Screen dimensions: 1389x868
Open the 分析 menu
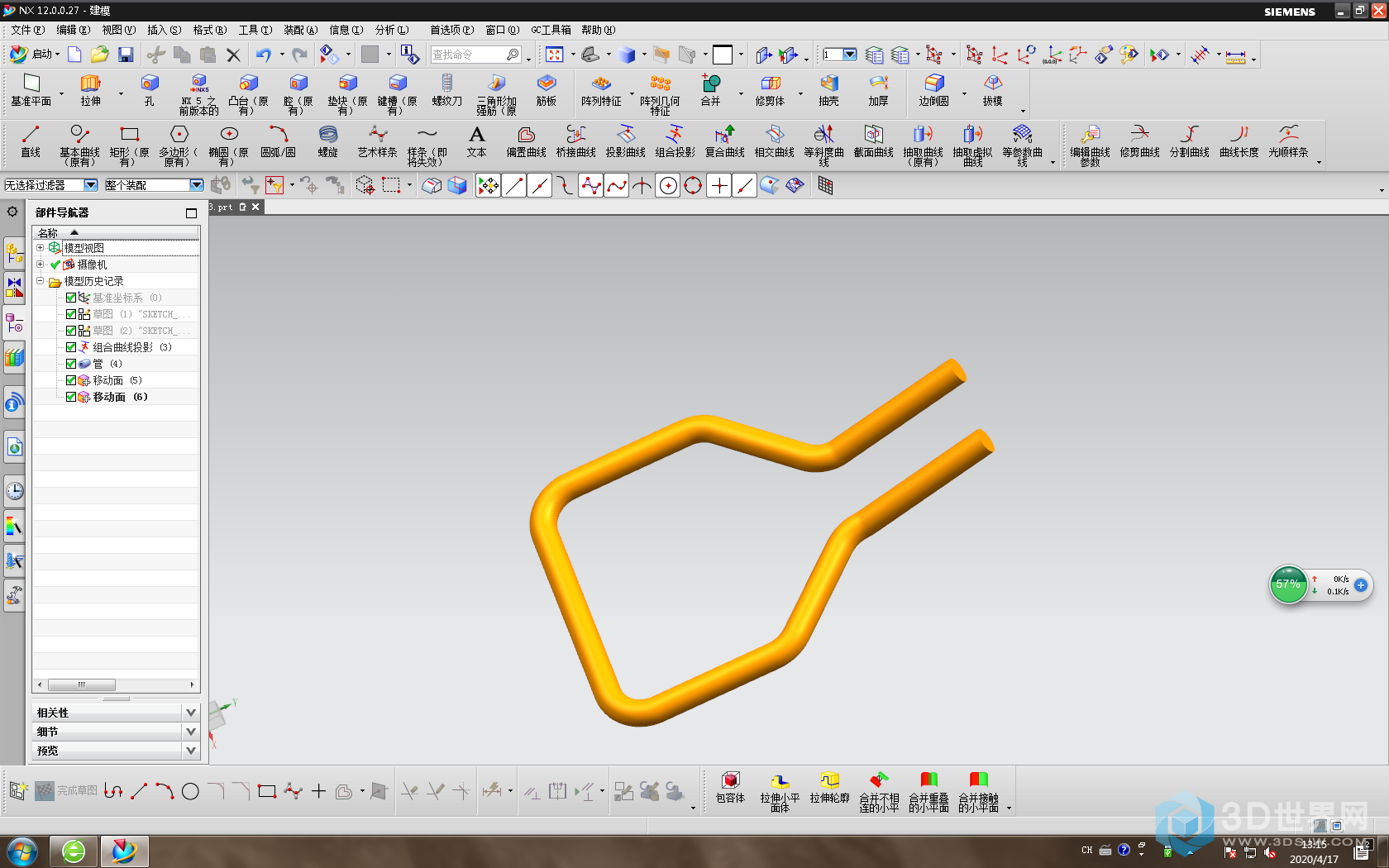pyautogui.click(x=391, y=30)
